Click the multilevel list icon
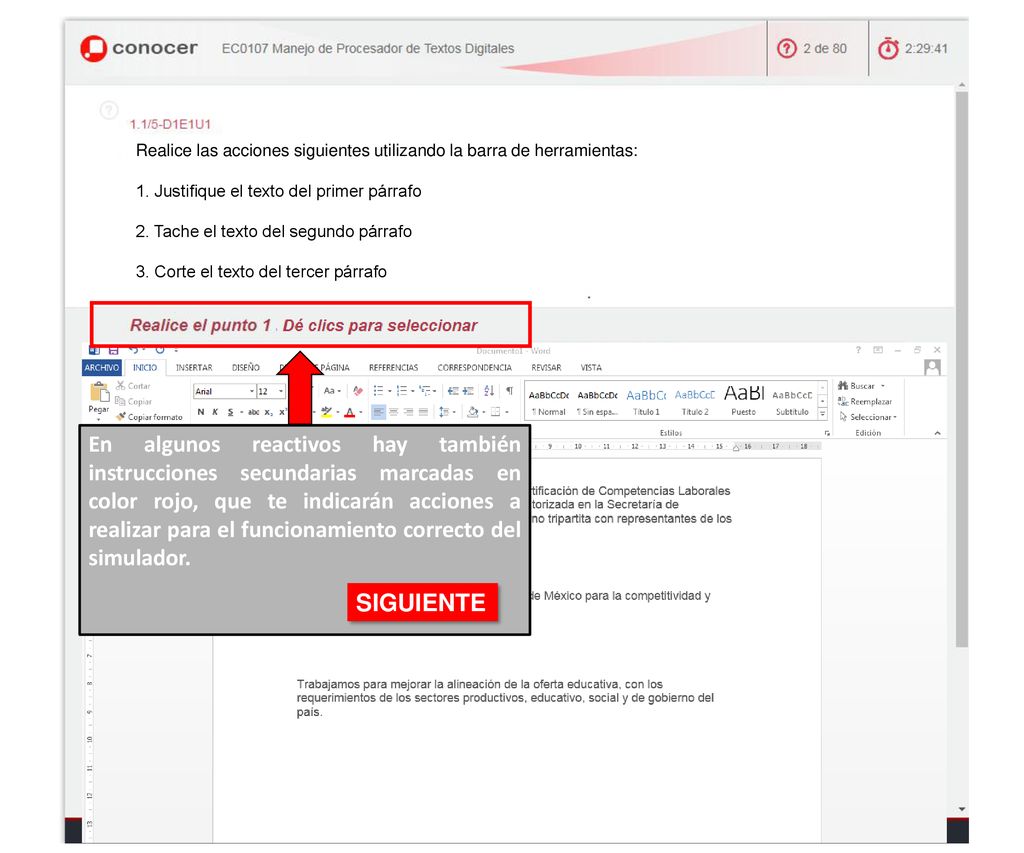The width and height of the screenshot is (1024, 853). 425,391
